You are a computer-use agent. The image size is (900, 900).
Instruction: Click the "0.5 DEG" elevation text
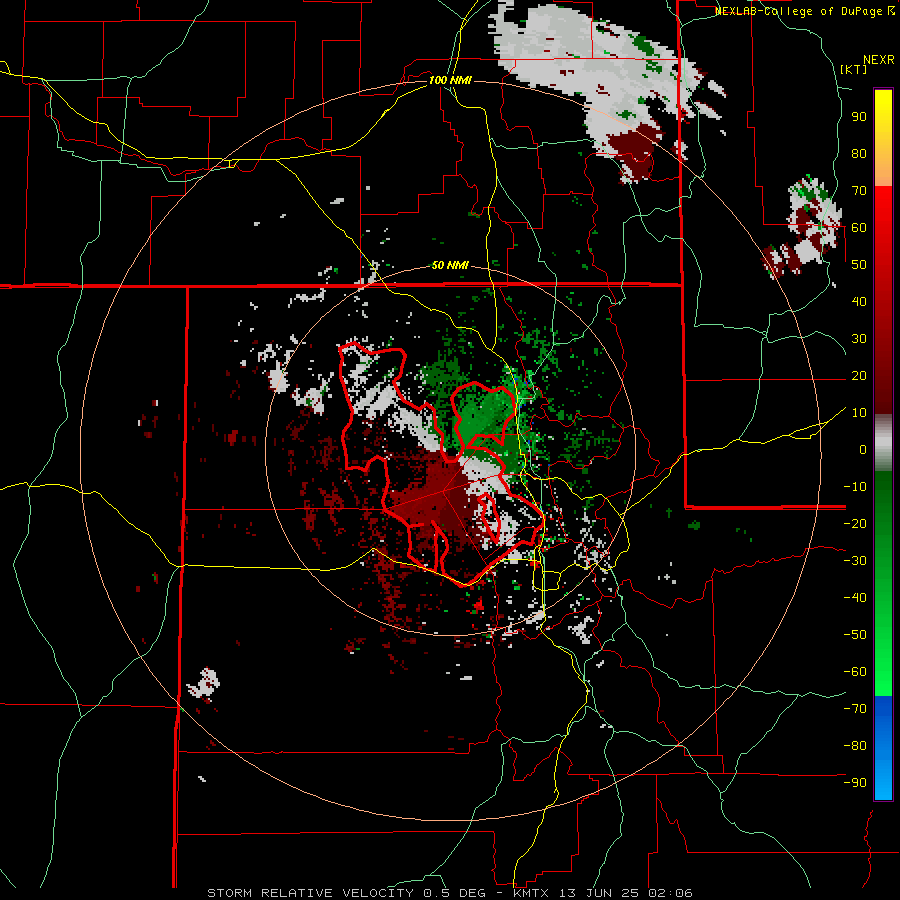pyautogui.click(x=453, y=893)
